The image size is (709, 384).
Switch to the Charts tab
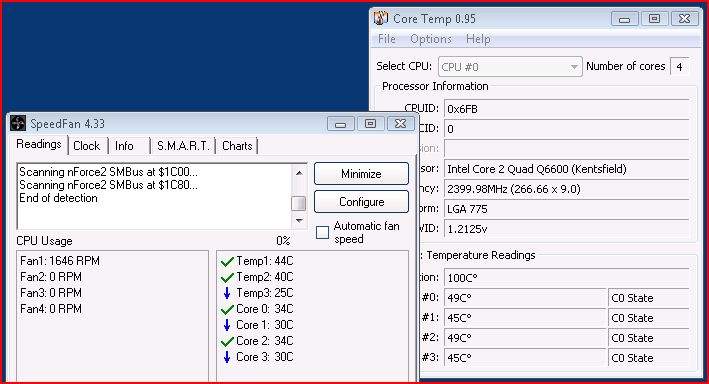(x=237, y=146)
